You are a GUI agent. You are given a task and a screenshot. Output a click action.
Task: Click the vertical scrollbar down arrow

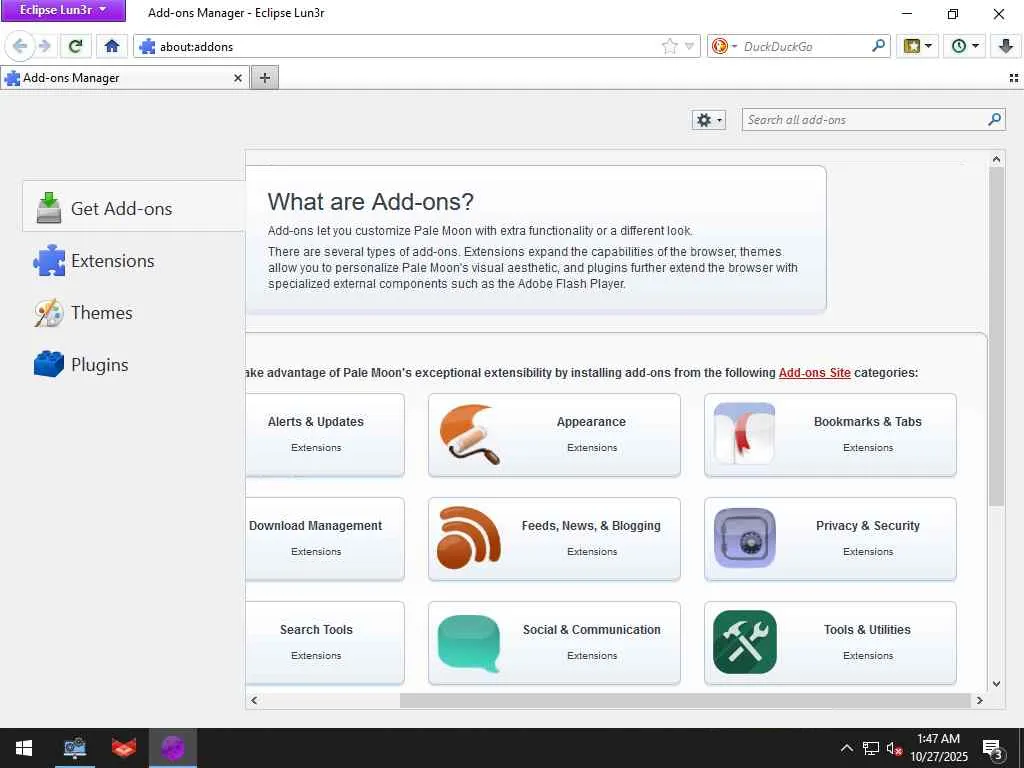pos(996,684)
